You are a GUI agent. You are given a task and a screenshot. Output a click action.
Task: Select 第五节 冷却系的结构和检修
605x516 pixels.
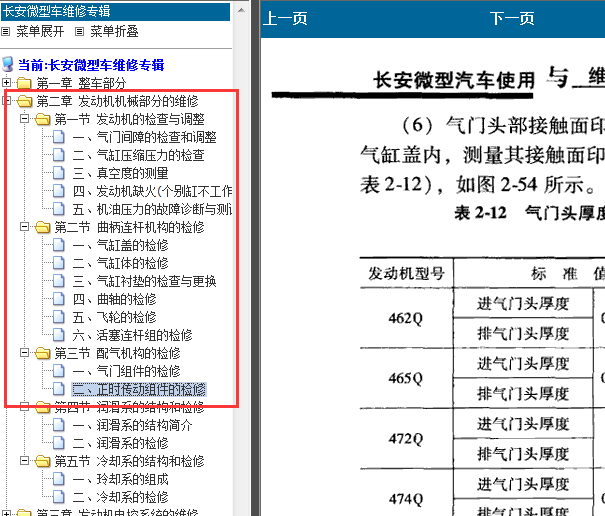(x=130, y=461)
